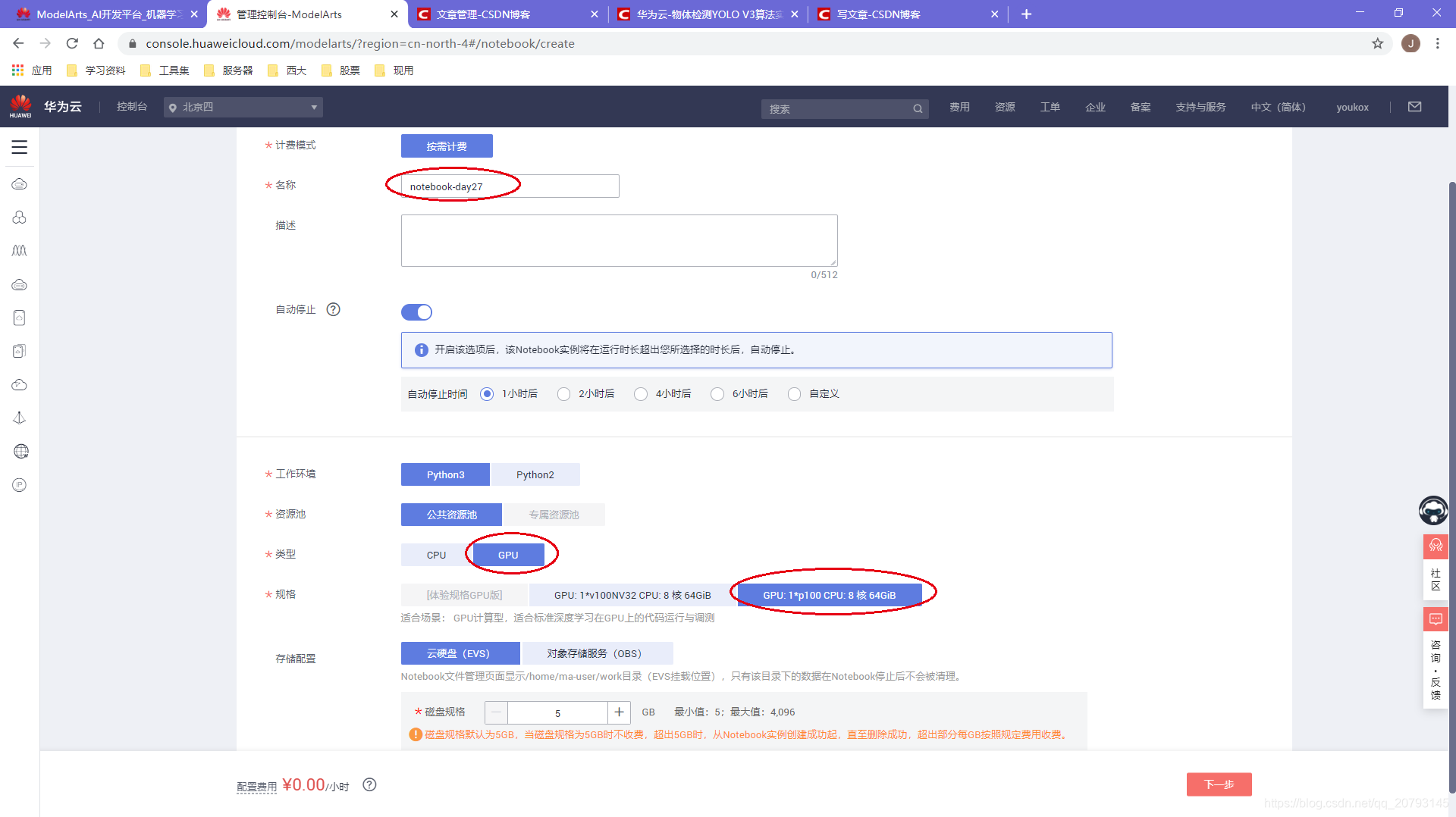Open the region dropdown showing 北京四
1456x817 pixels.
(243, 107)
